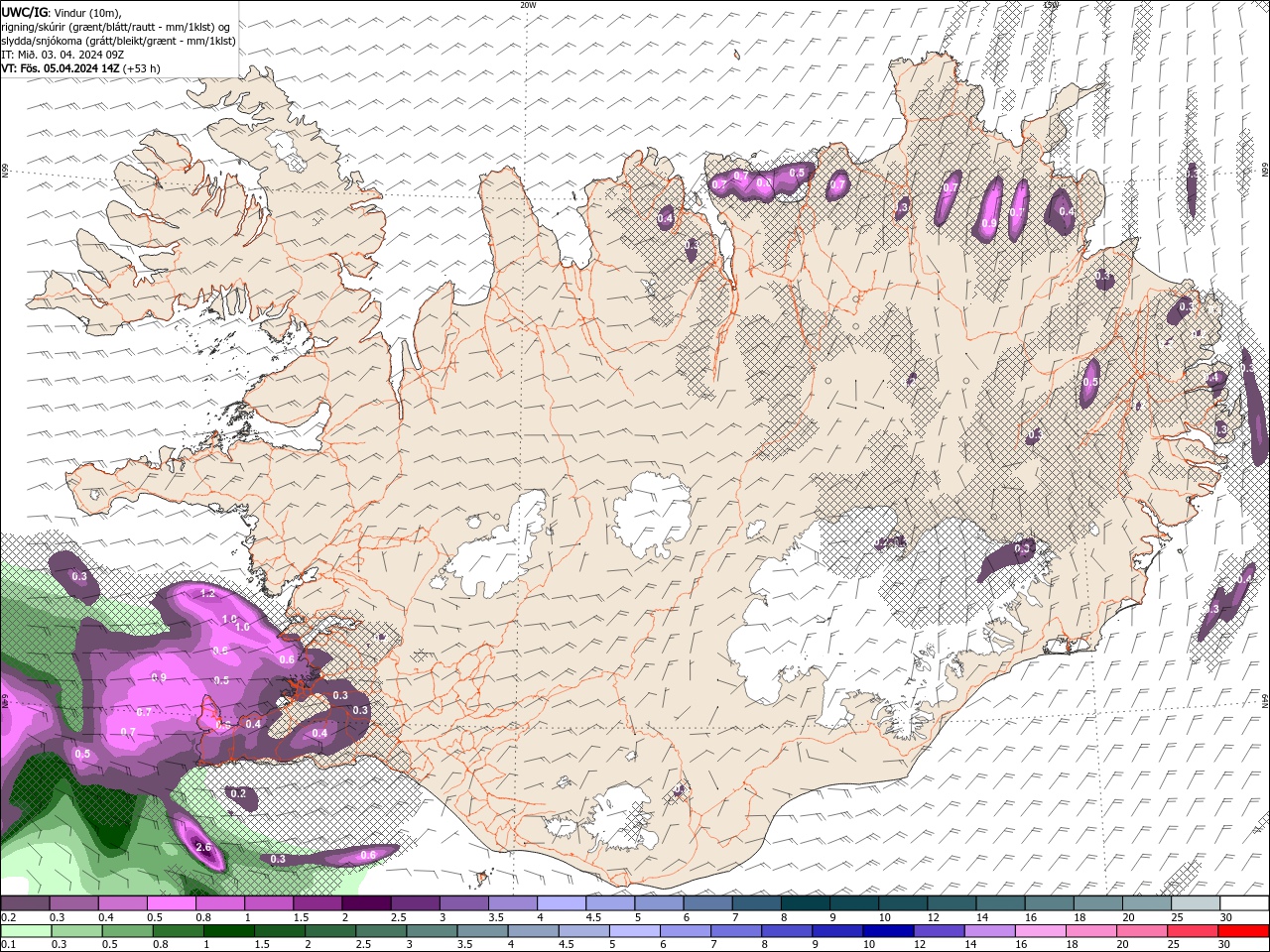Click the 0.1 label in the rain legend
Image resolution: width=1270 pixels, height=952 pixels.
[x=8, y=944]
